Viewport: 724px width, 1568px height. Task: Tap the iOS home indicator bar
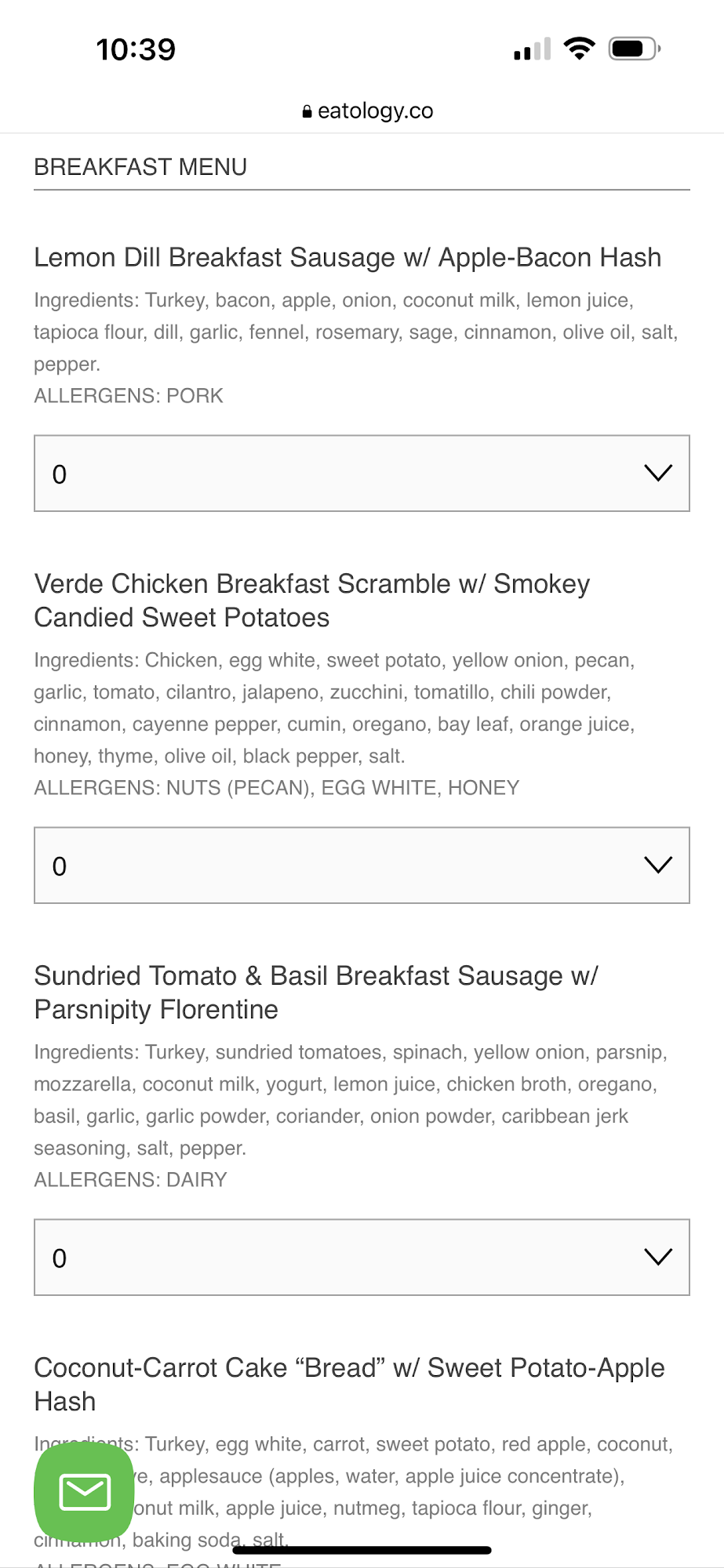[362, 1550]
